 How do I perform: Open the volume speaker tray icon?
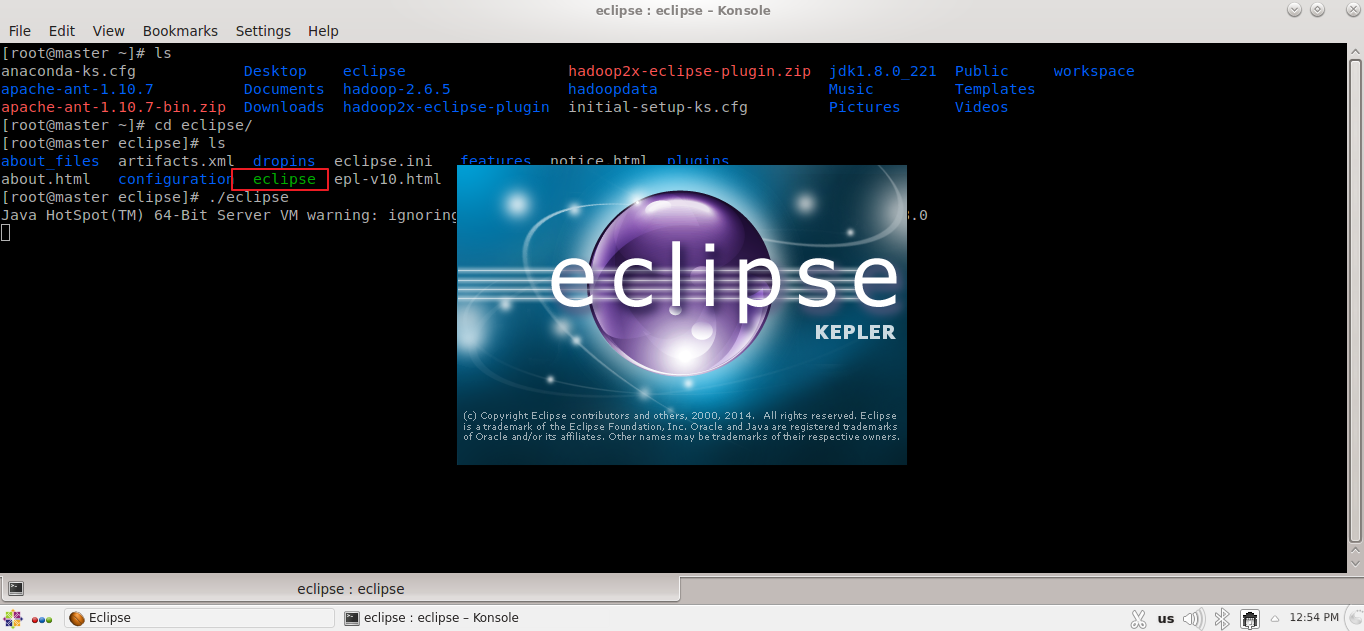tap(1194, 618)
